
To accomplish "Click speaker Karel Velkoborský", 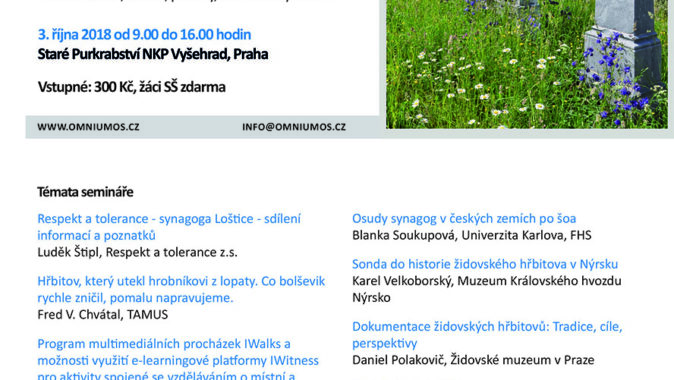I will 402,281.
